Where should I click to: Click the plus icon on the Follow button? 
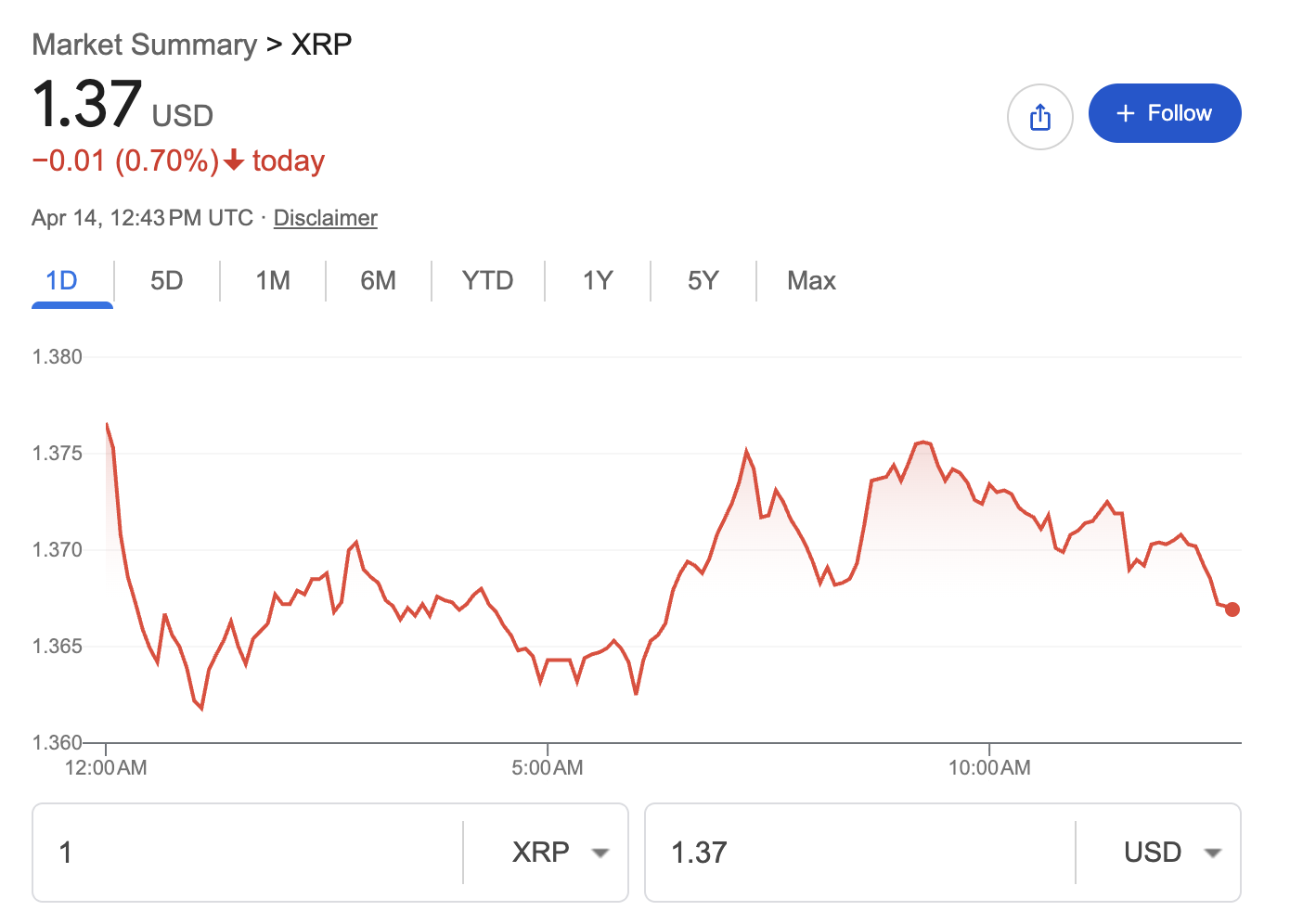[x=1125, y=113]
